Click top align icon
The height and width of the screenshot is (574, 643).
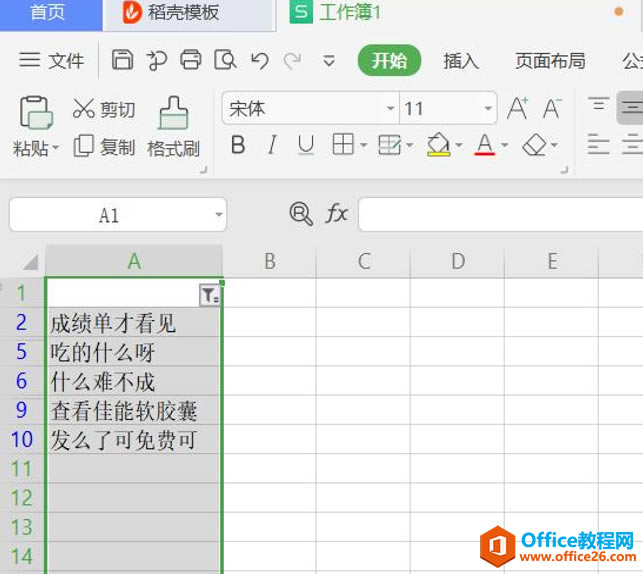(598, 104)
